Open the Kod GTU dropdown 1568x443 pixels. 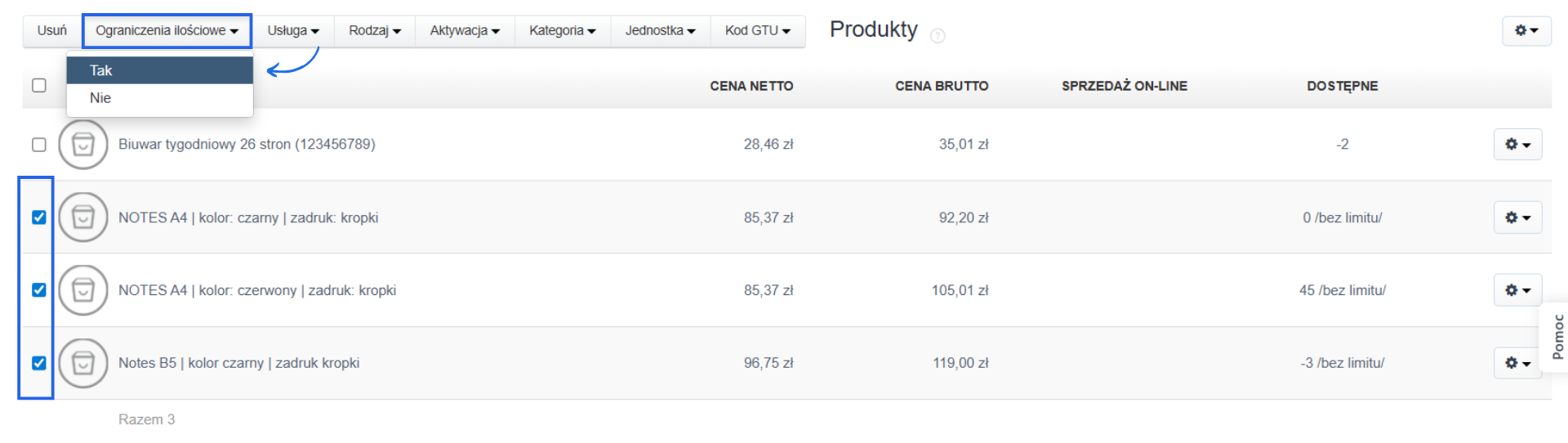pyautogui.click(x=757, y=30)
